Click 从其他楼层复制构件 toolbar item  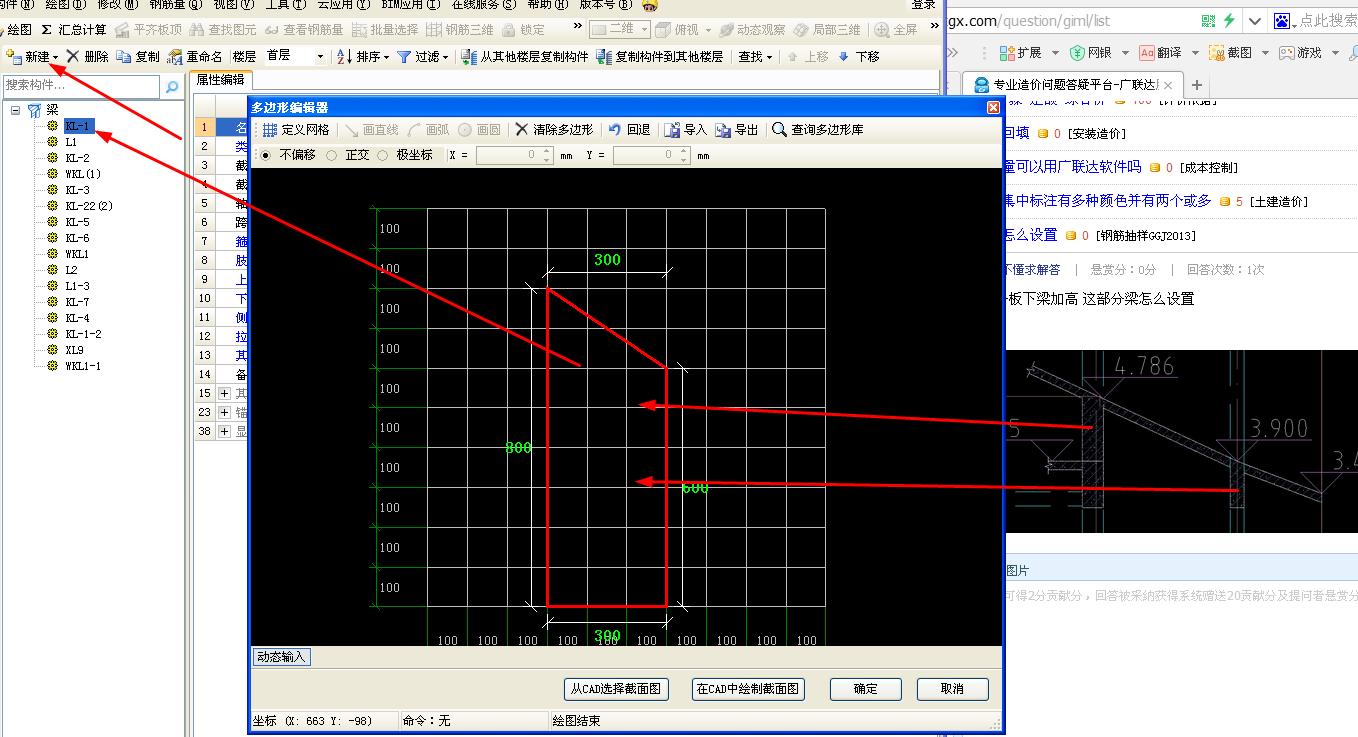[526, 57]
